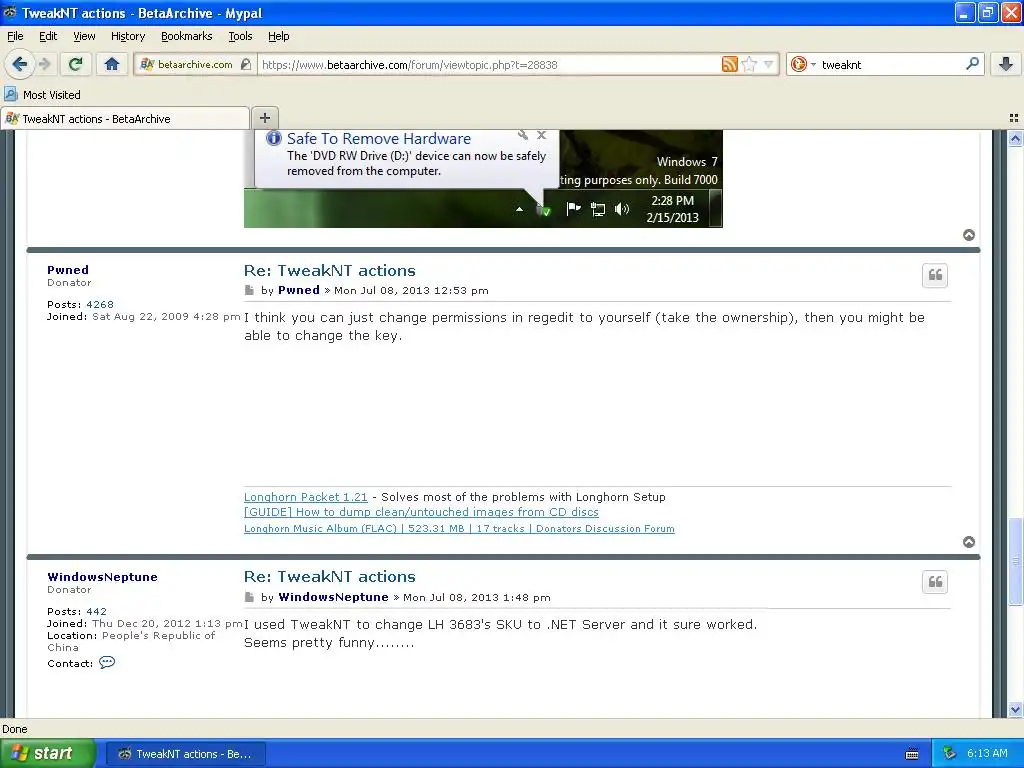Click the author name Pwned in byline
Image resolution: width=1024 pixels, height=768 pixels.
299,290
